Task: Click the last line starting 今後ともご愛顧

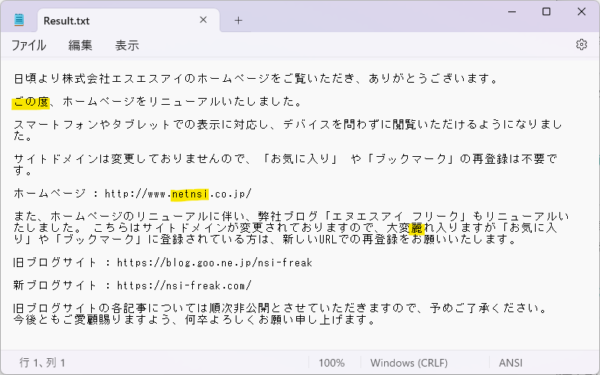Action: tap(195, 320)
